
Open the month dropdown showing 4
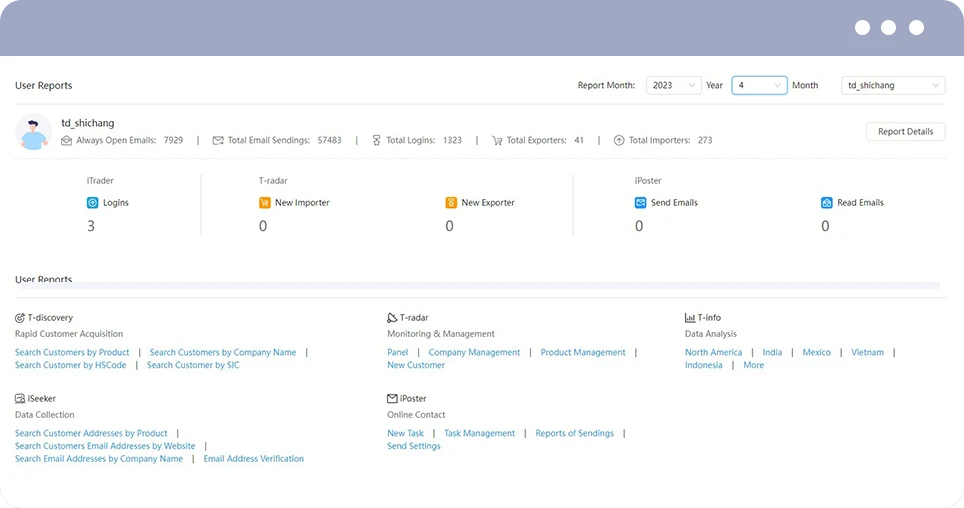click(759, 85)
